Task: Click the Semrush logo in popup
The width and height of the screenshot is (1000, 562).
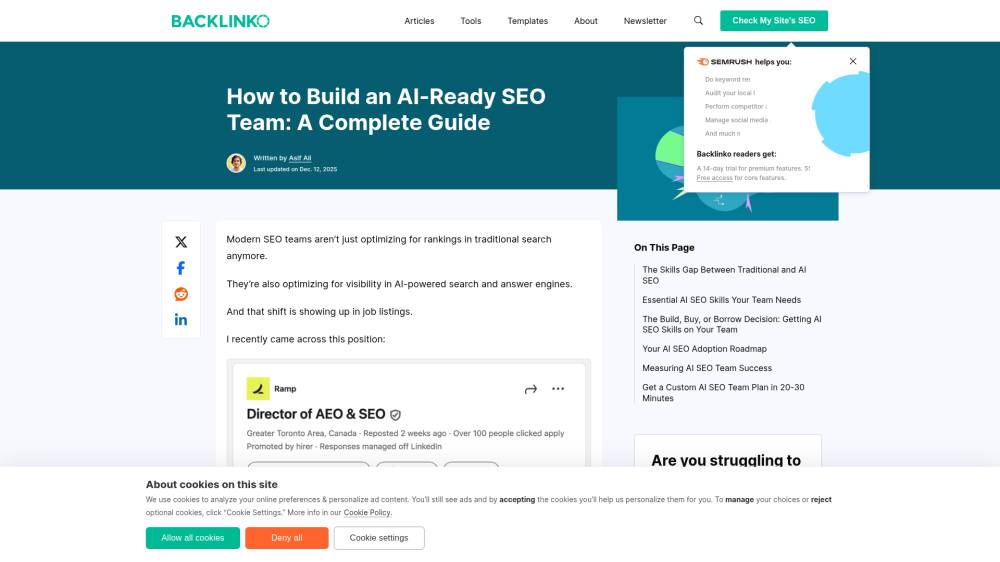Action: 724,62
